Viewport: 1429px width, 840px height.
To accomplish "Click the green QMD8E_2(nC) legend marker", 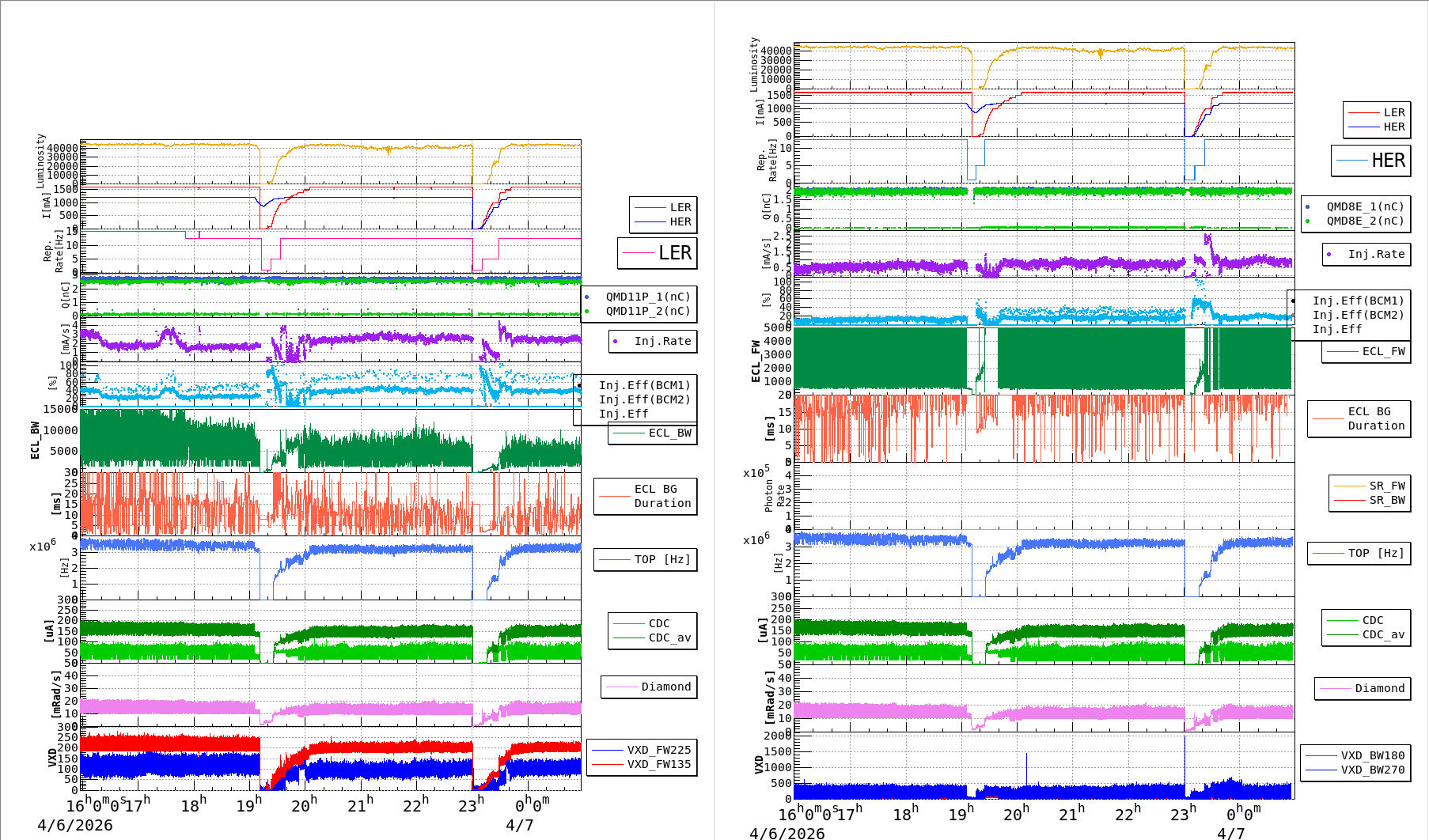I will (x=1307, y=221).
